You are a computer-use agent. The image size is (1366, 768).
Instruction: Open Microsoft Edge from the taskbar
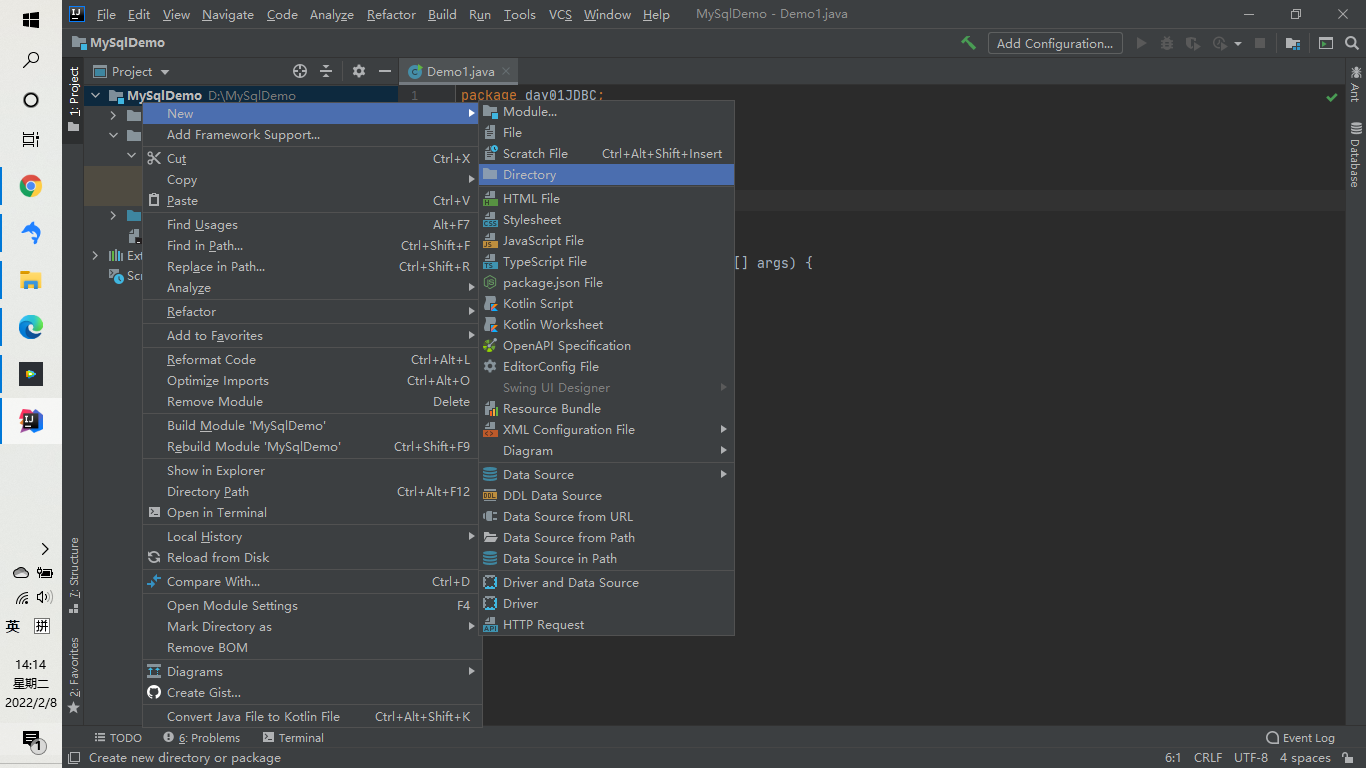[31, 327]
